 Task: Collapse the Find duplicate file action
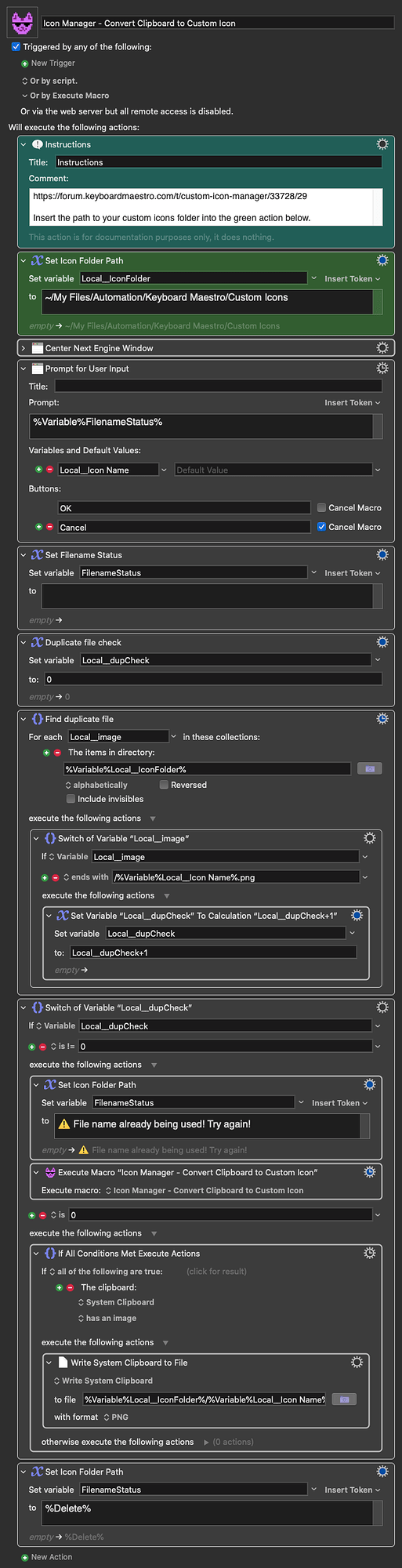tap(24, 719)
